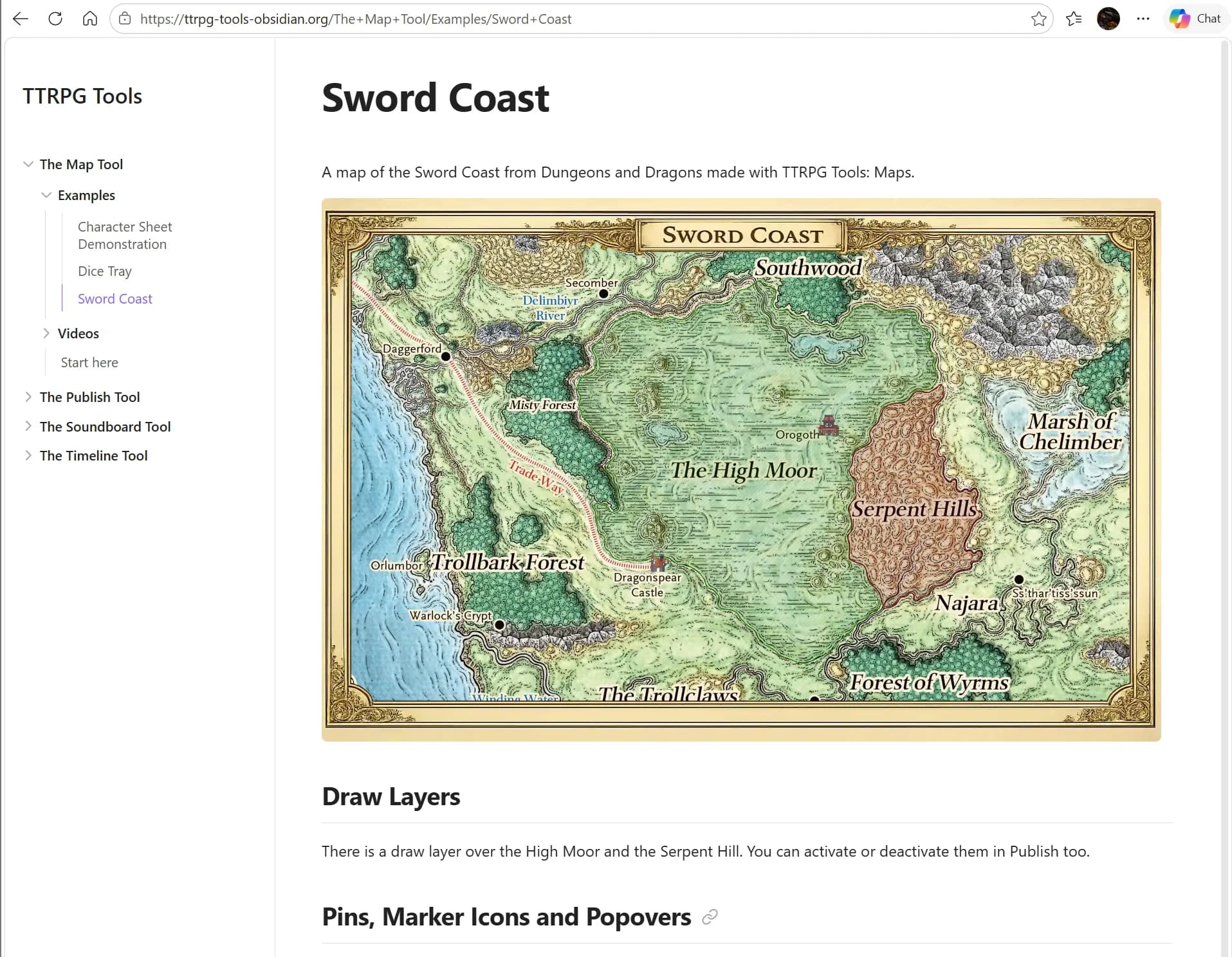Image resolution: width=1232 pixels, height=957 pixels.
Task: Click the Southwood map label
Action: (808, 268)
